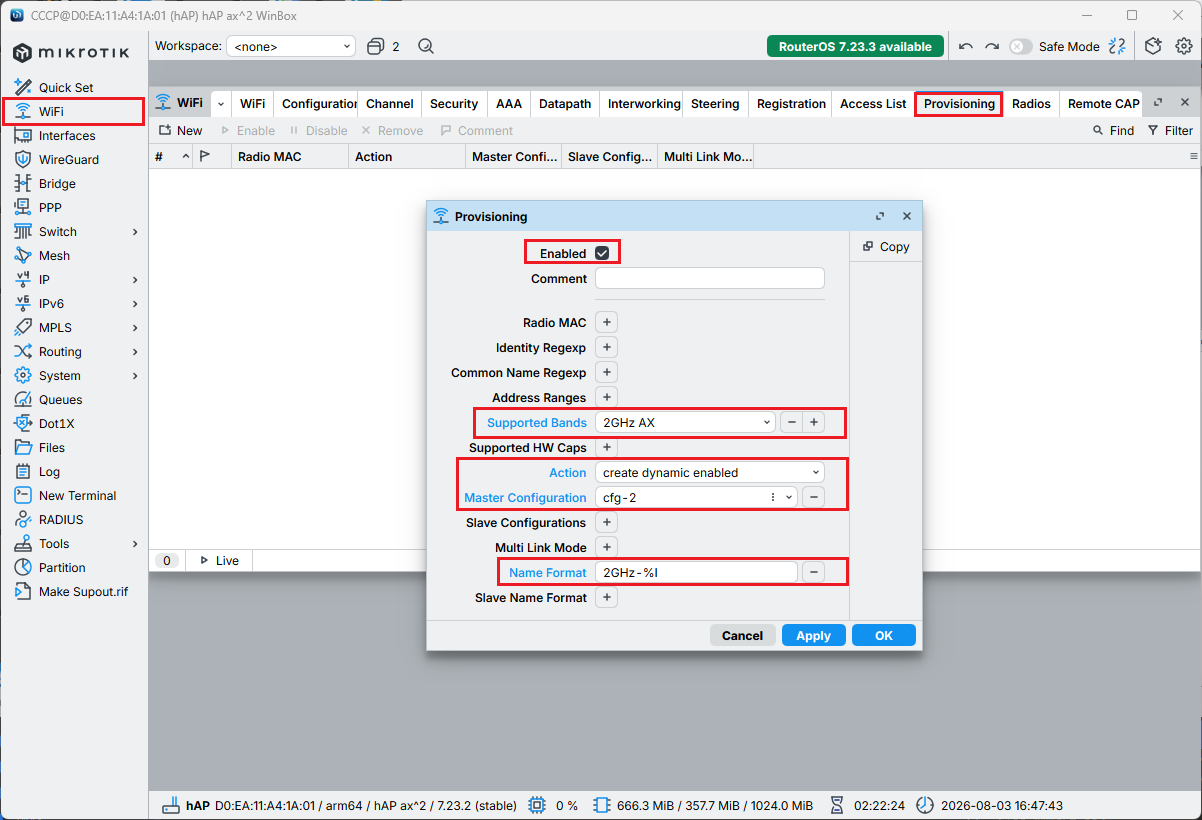Expand the Radio MAC field
The width and height of the screenshot is (1202, 820).
coord(607,322)
